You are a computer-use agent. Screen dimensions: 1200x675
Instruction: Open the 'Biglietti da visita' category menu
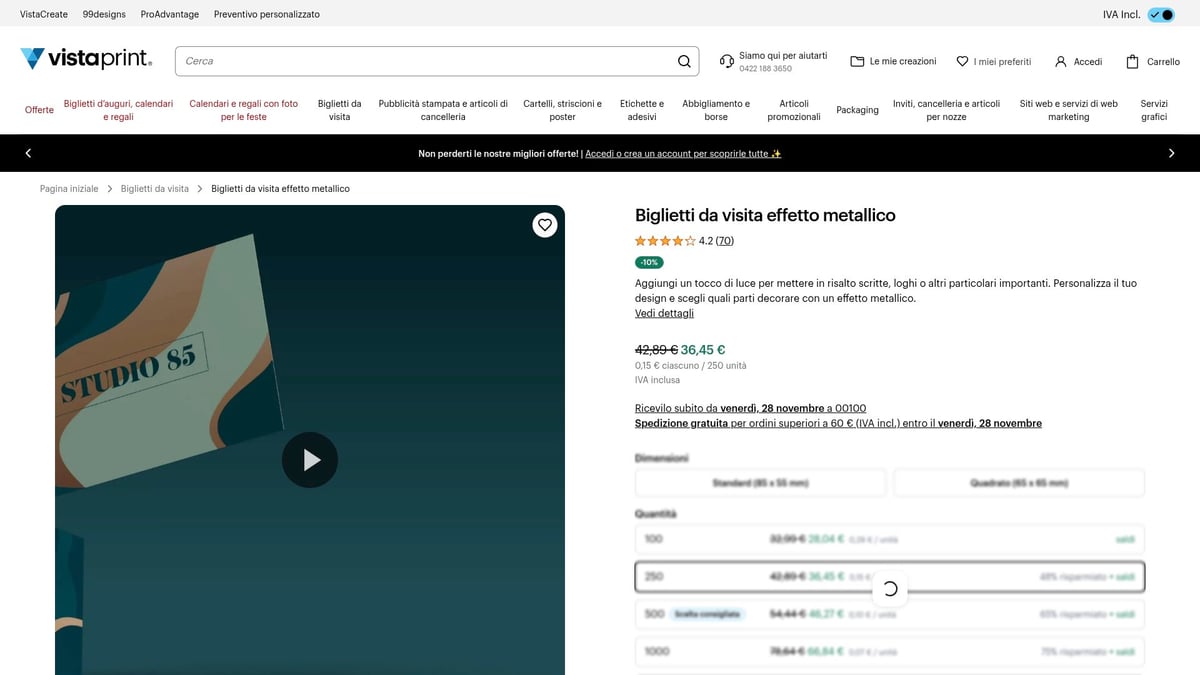(339, 110)
